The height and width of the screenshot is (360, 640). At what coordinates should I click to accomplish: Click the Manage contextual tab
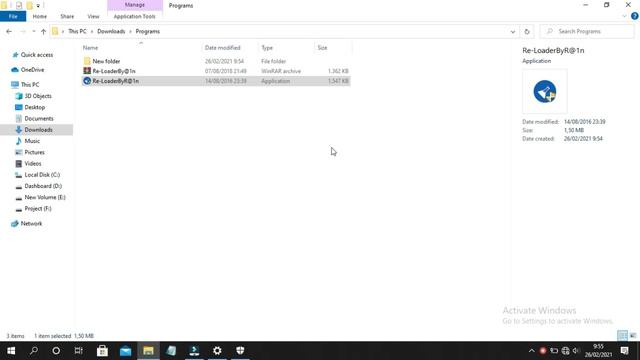click(135, 5)
